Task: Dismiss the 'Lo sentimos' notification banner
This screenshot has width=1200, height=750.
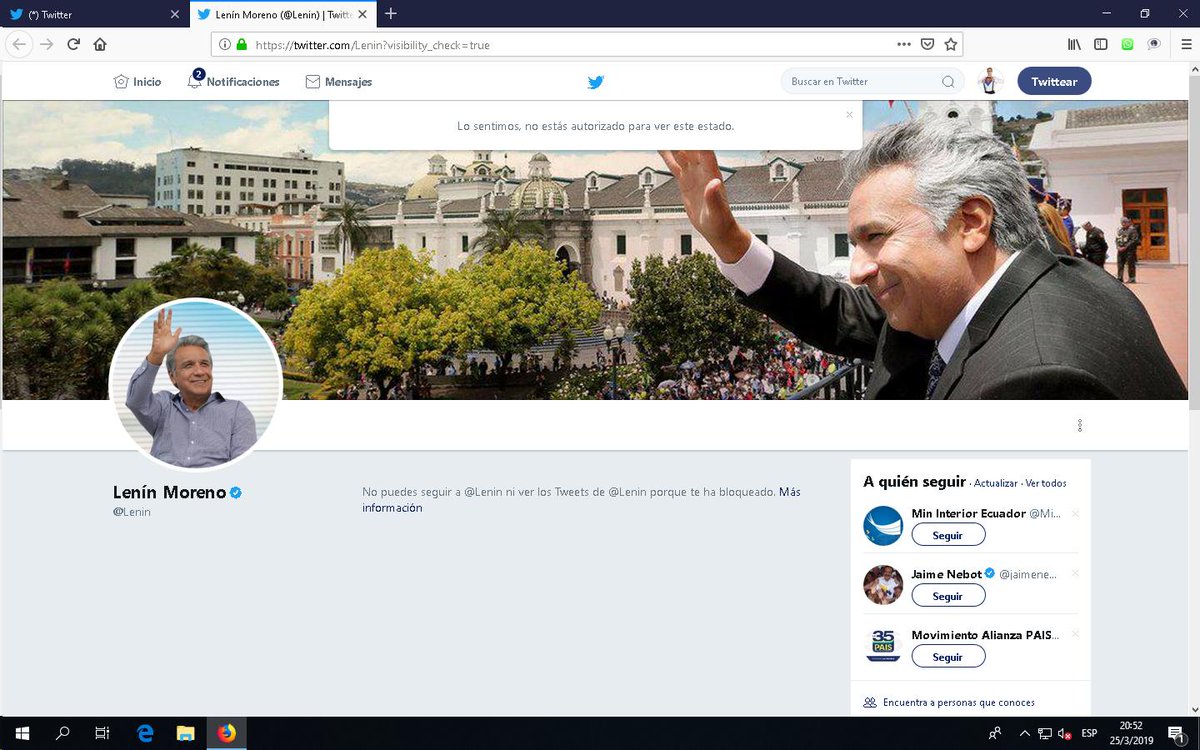Action: tap(850, 114)
